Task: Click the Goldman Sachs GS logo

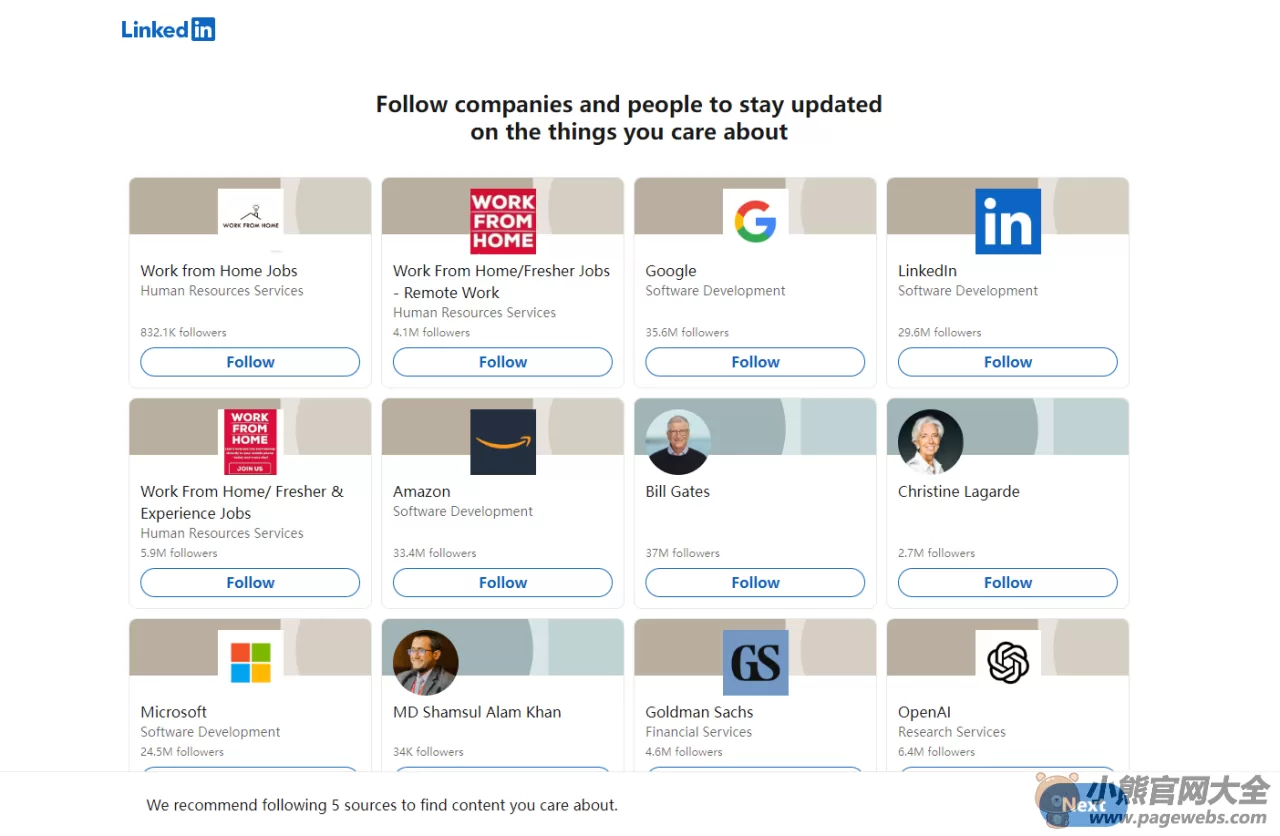Action: (755, 662)
